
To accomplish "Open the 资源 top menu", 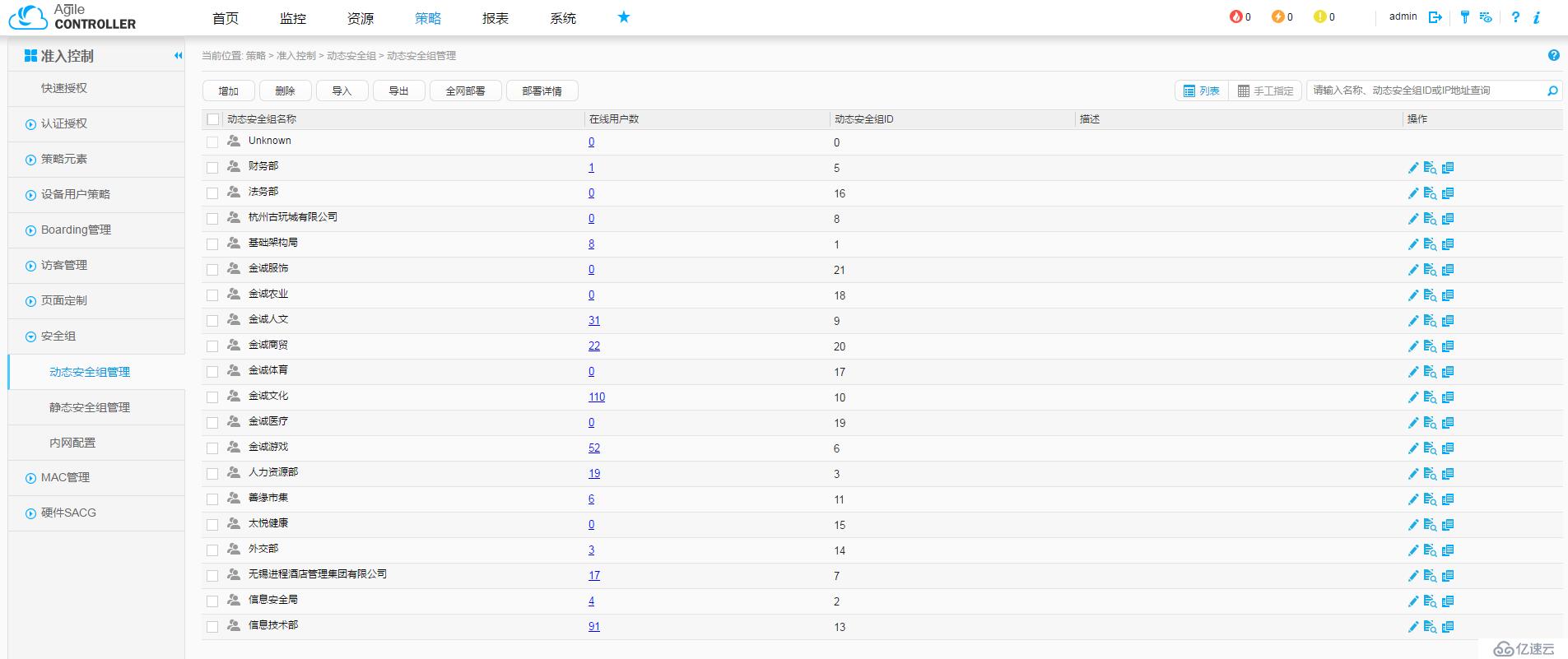I will click(x=361, y=18).
